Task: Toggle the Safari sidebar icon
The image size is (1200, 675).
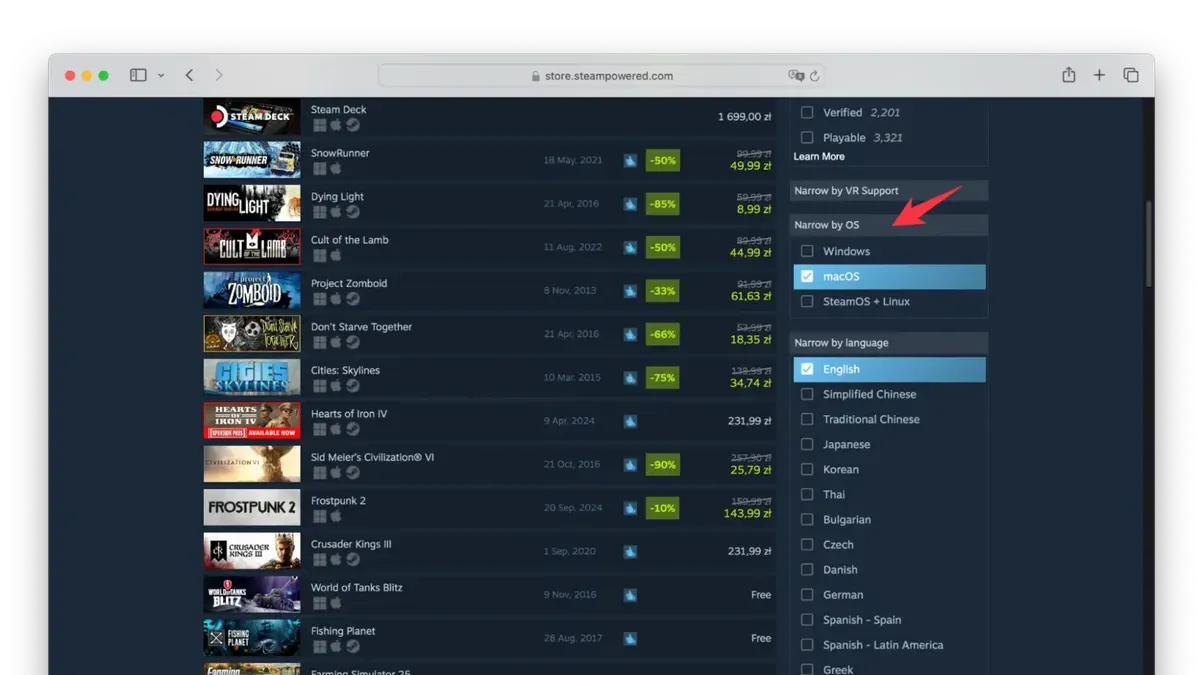Action: tap(138, 75)
